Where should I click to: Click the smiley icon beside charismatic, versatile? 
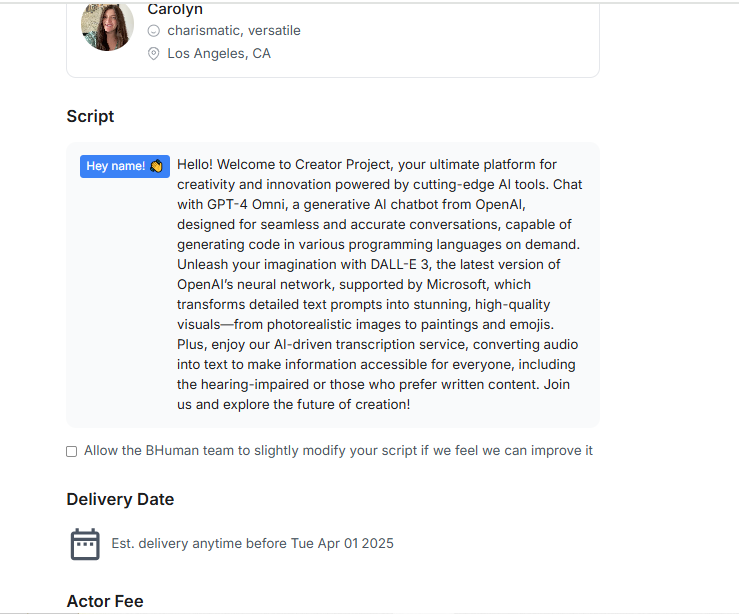[x=154, y=31]
